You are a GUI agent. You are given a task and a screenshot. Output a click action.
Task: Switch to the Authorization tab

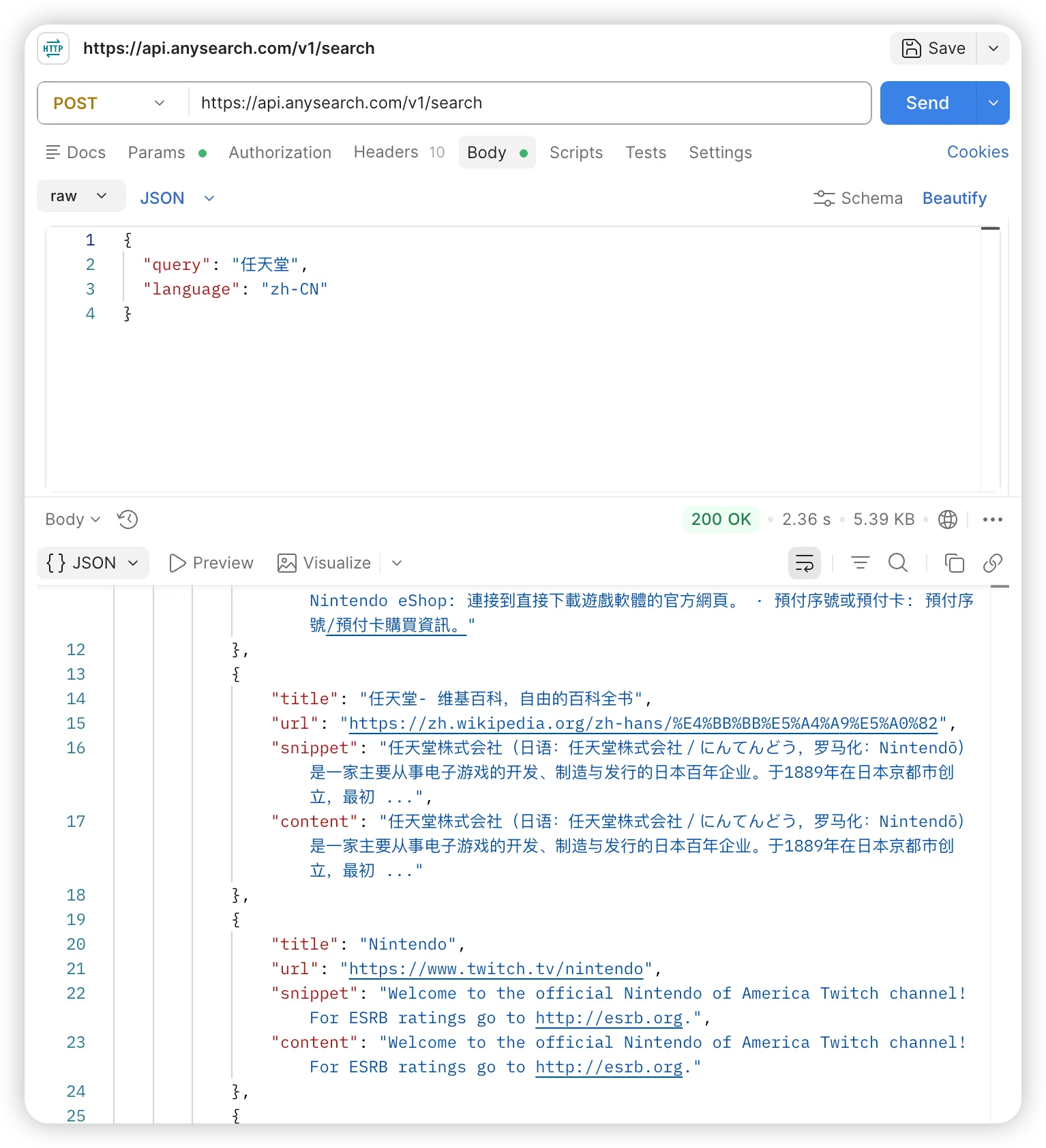tap(280, 153)
